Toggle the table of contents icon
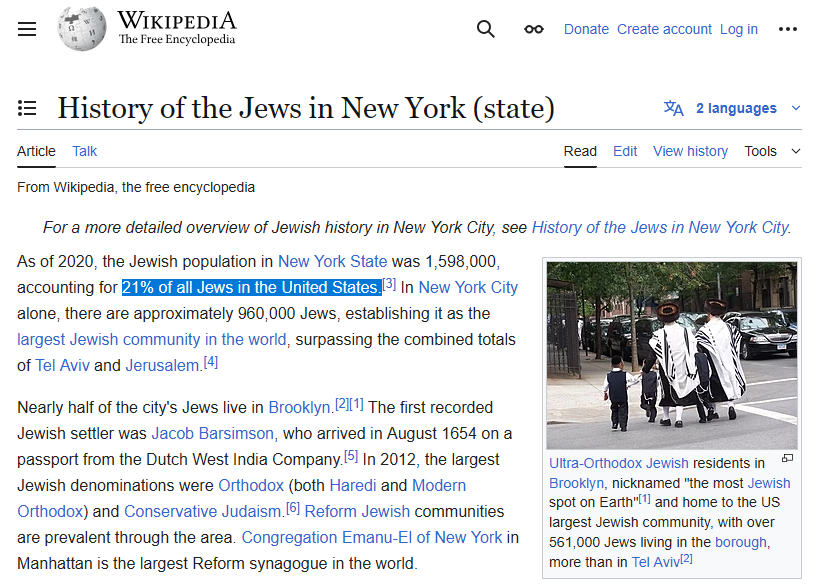 tap(27, 108)
